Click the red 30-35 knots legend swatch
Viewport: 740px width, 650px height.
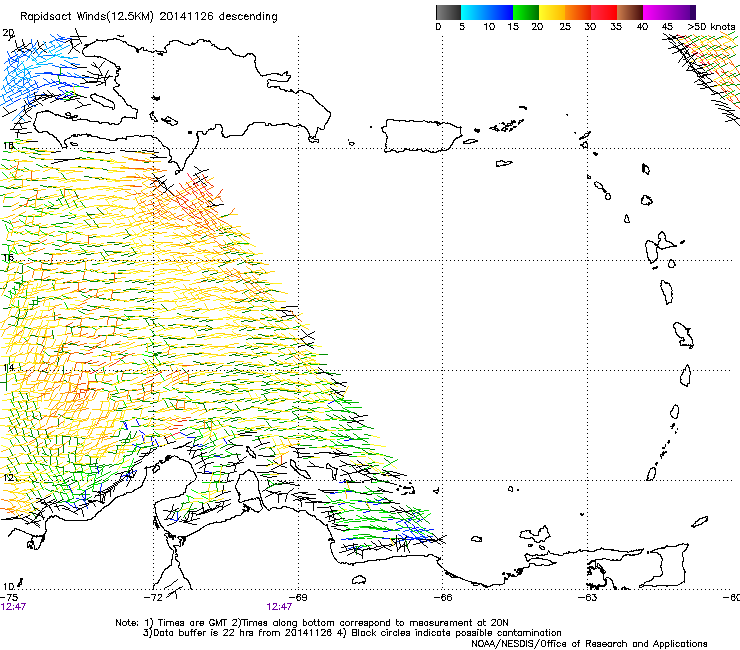coord(604,12)
